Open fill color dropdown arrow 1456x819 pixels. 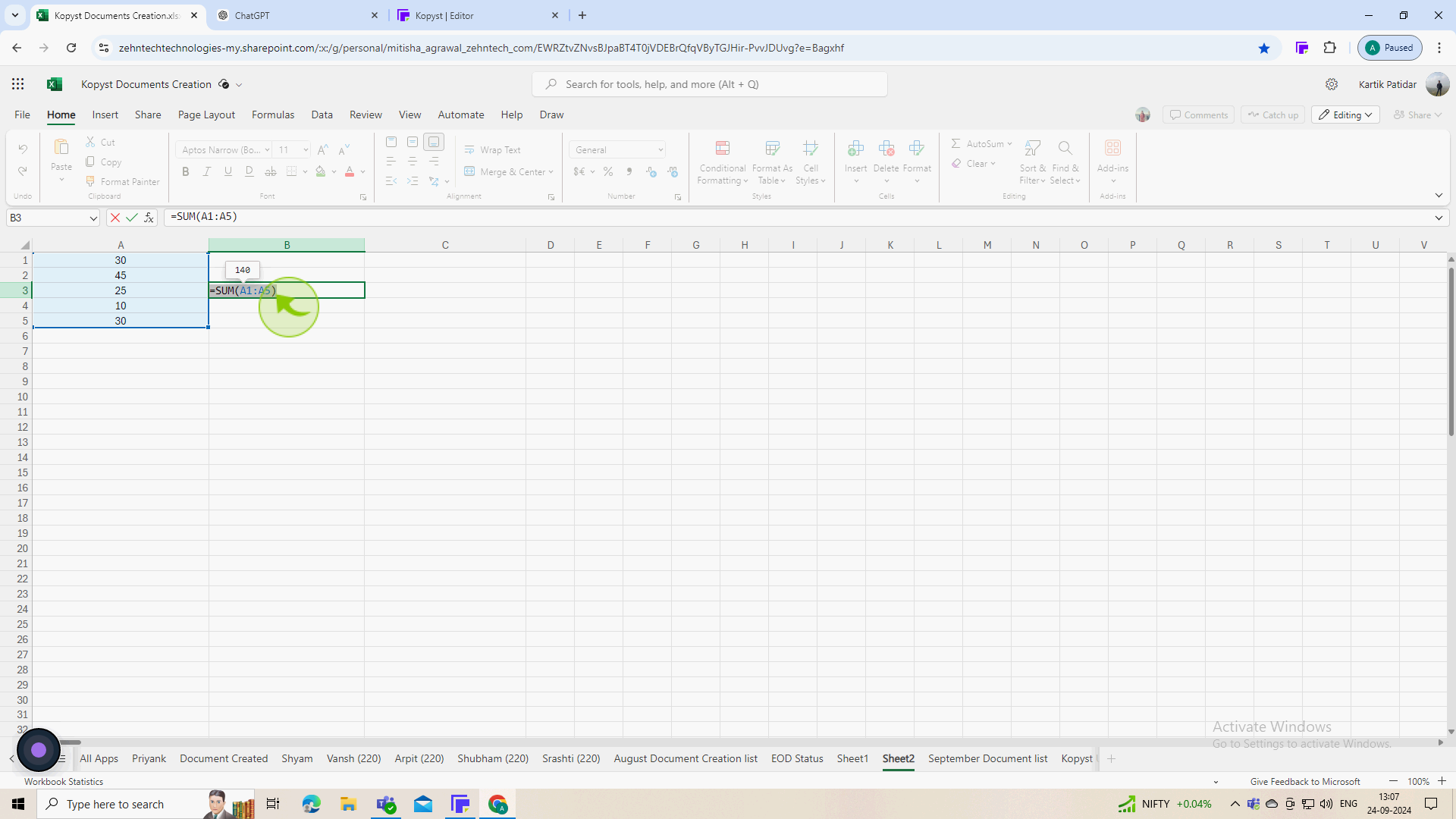[x=334, y=172]
